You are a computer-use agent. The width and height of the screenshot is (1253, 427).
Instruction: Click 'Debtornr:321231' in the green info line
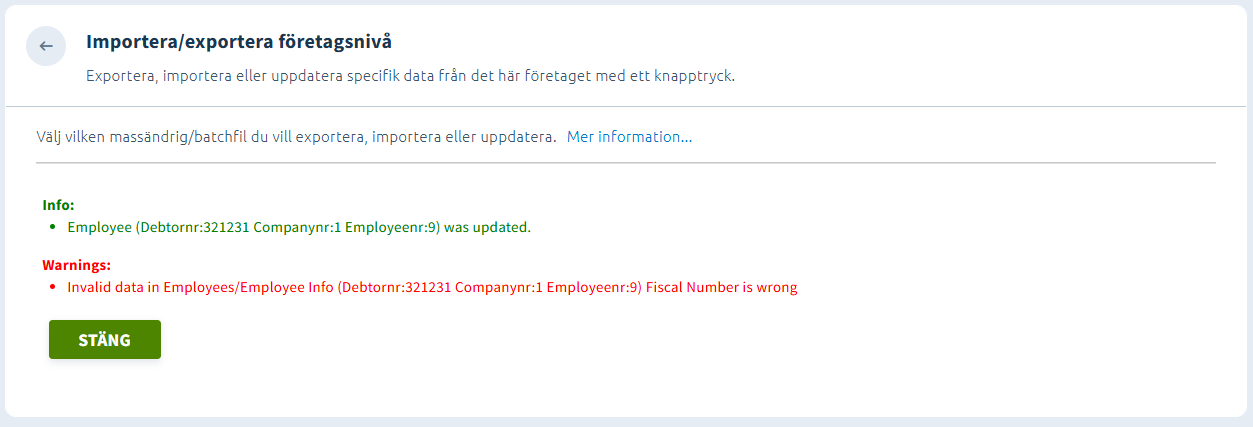192,227
